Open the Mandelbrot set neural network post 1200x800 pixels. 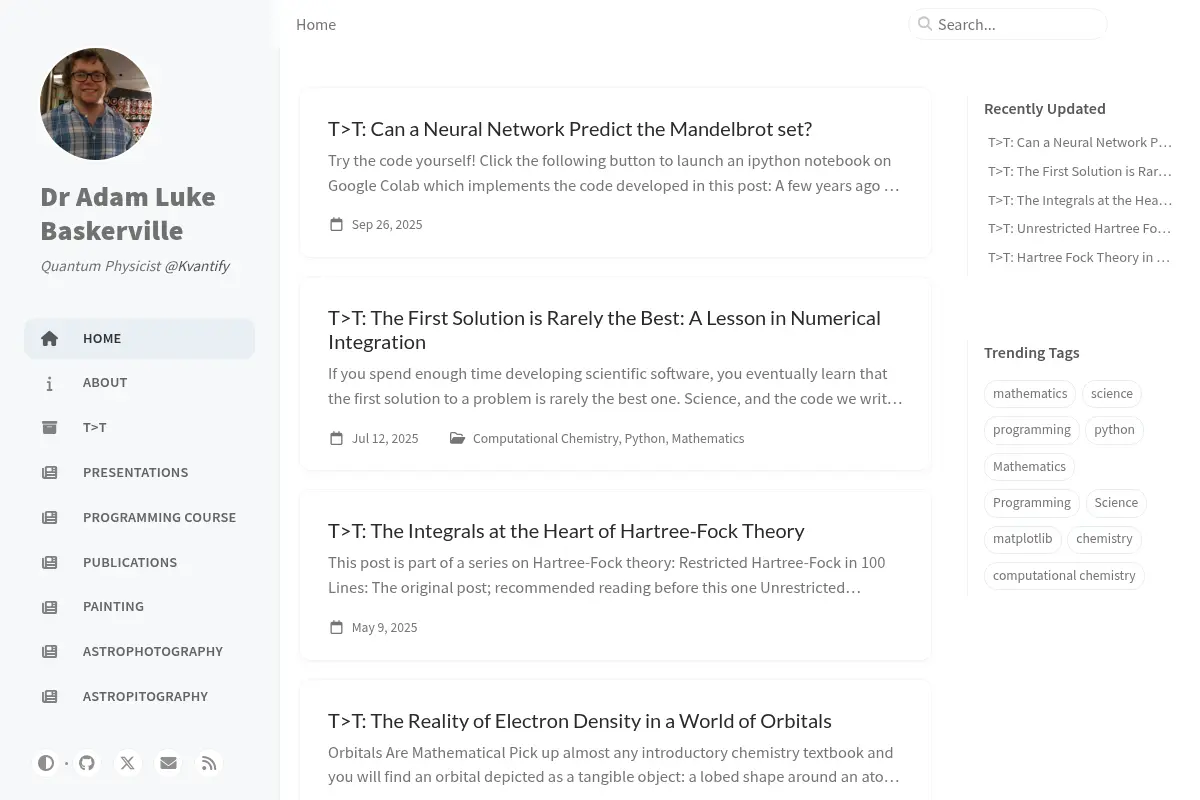tap(570, 129)
